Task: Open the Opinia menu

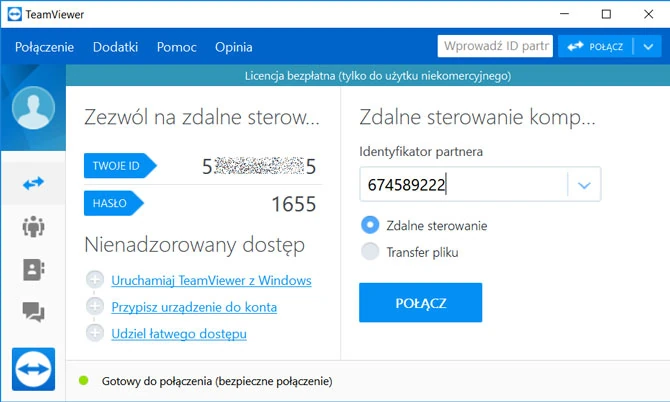Action: [x=234, y=47]
